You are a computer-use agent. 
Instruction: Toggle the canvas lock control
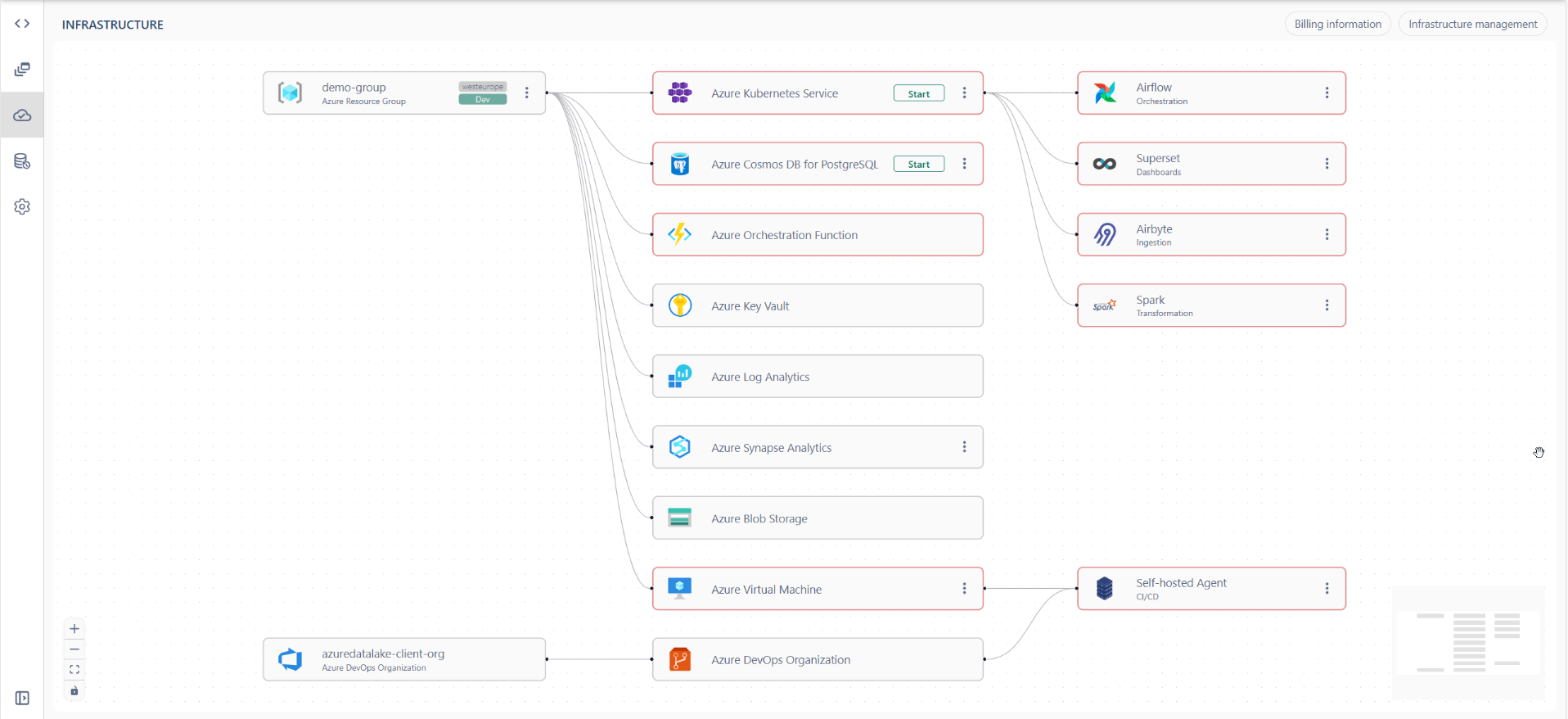(74, 690)
